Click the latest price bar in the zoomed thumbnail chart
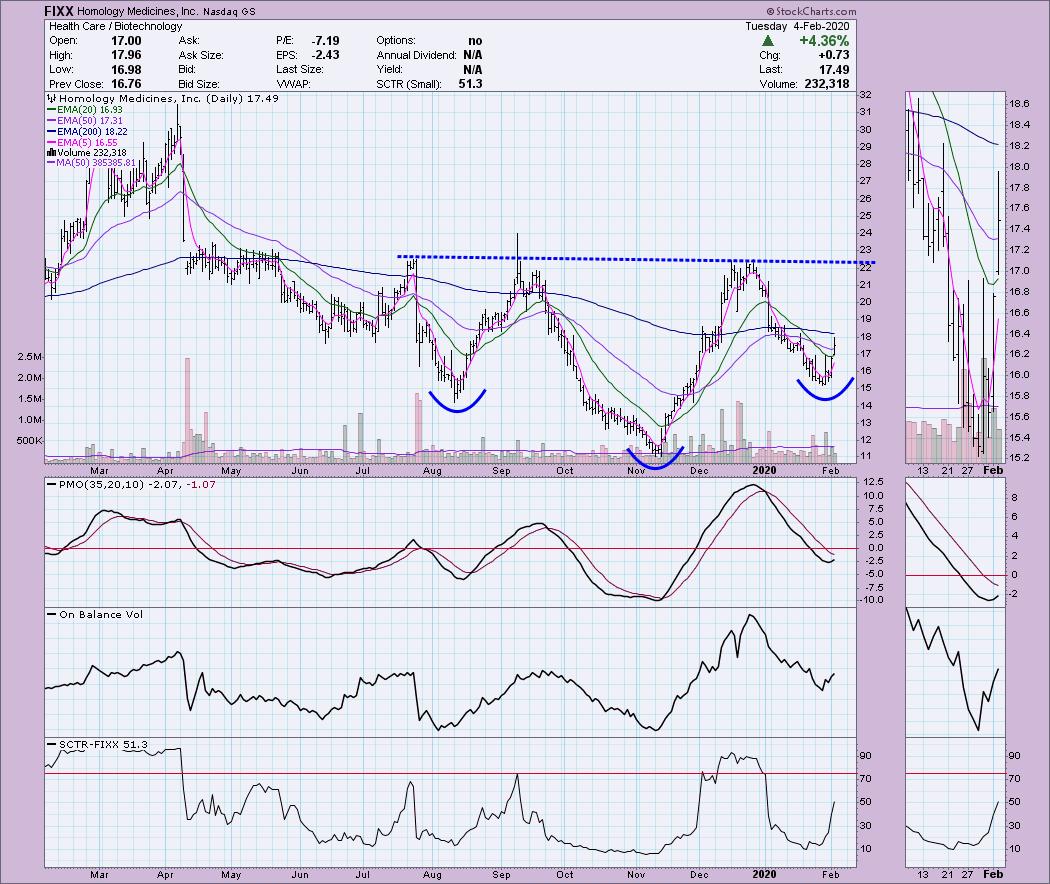 point(998,221)
